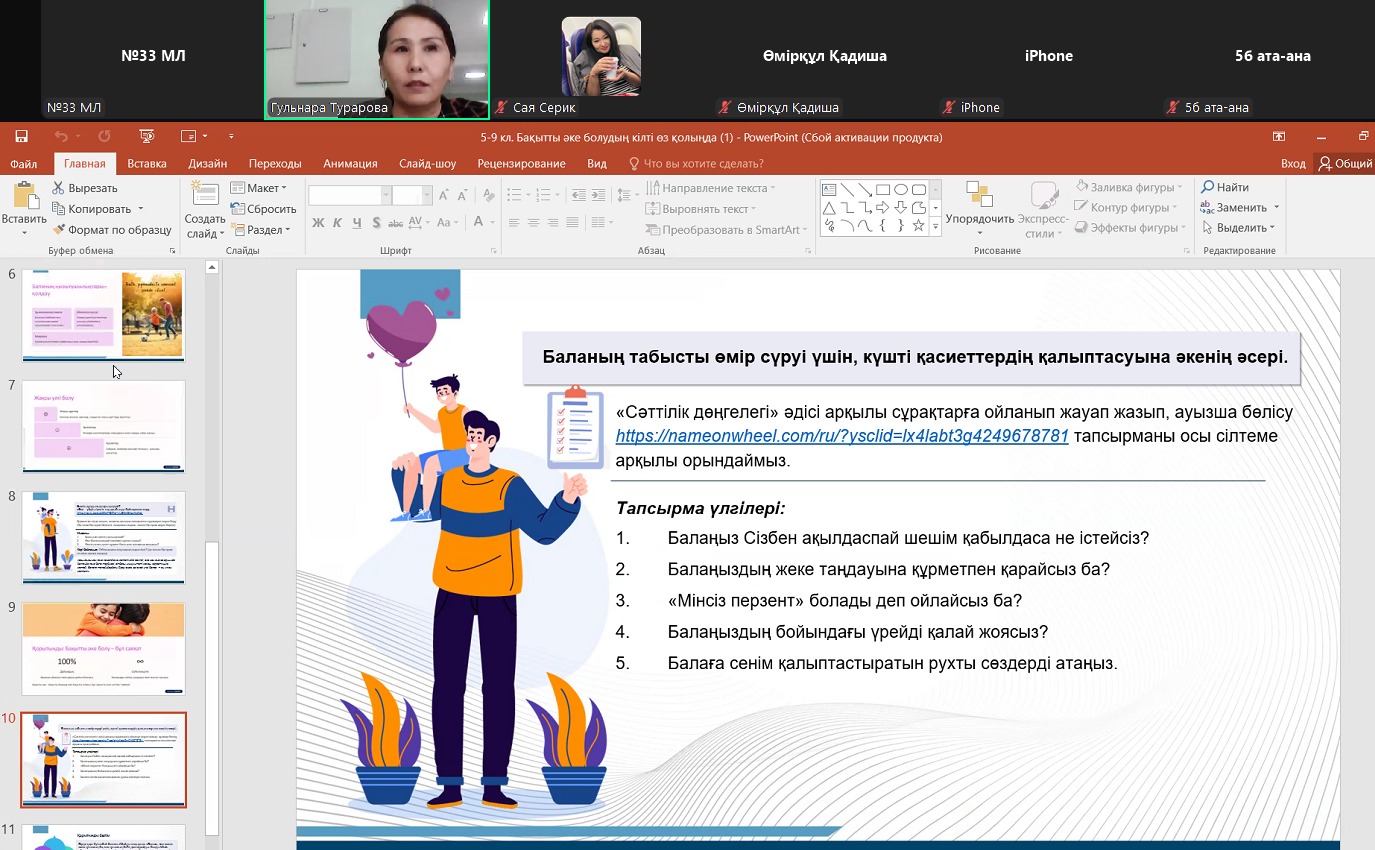Viewport: 1375px width, 850px height.
Task: Start slideshow from beginning in quick access toolbar
Action: click(147, 137)
